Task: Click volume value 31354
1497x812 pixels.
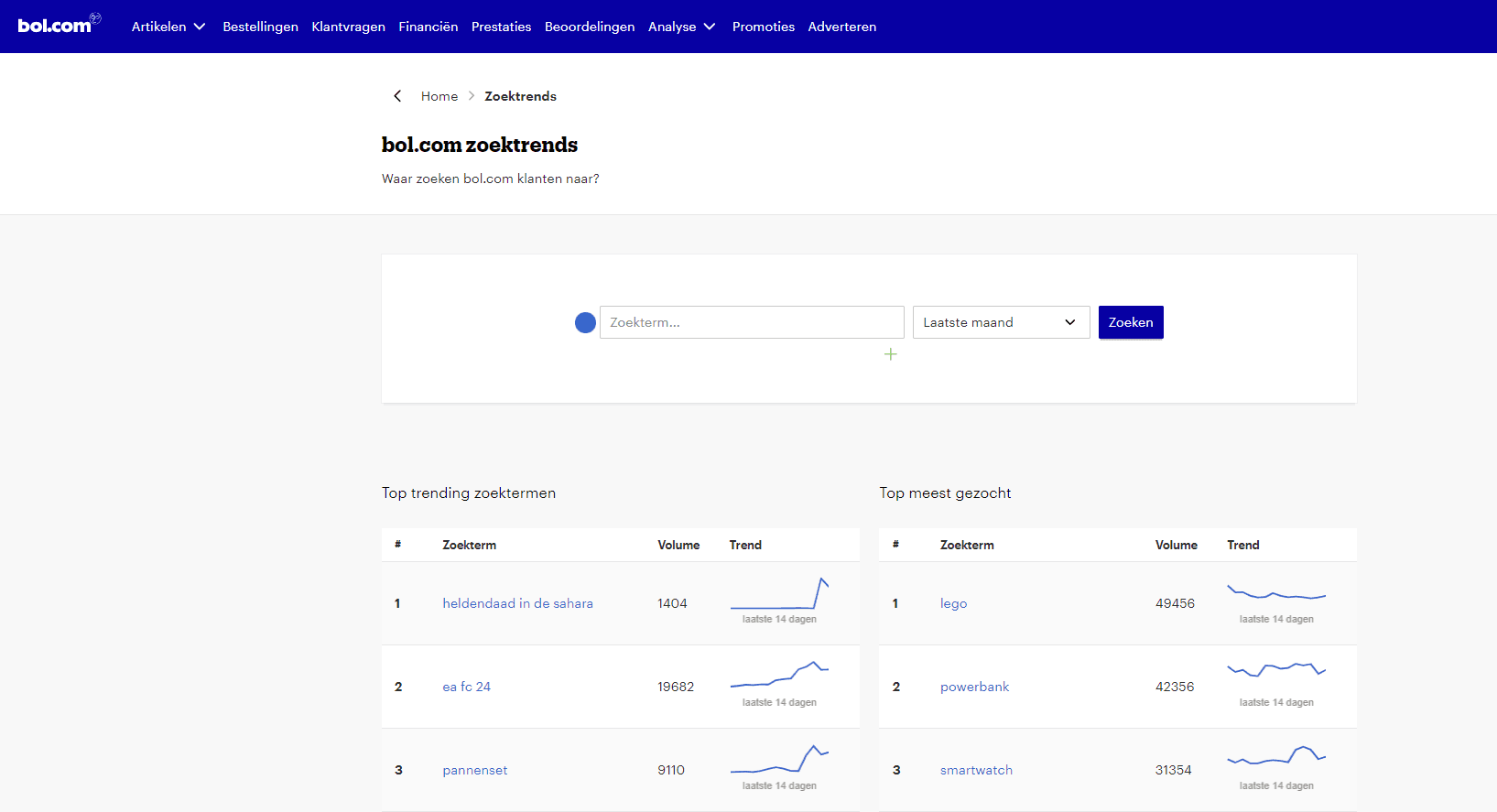Action: click(x=1173, y=770)
